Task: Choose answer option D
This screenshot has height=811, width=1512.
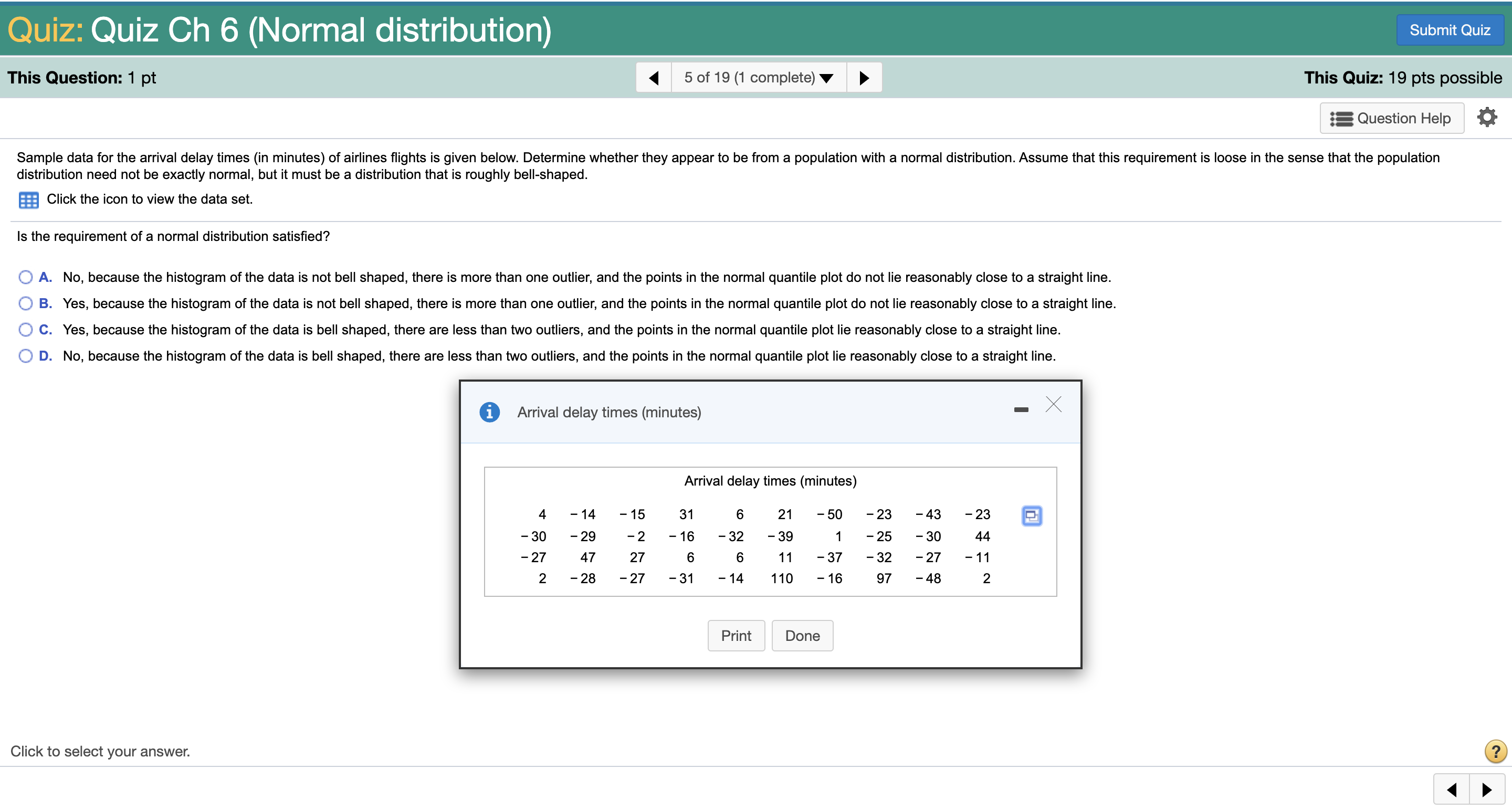Action: [x=26, y=355]
